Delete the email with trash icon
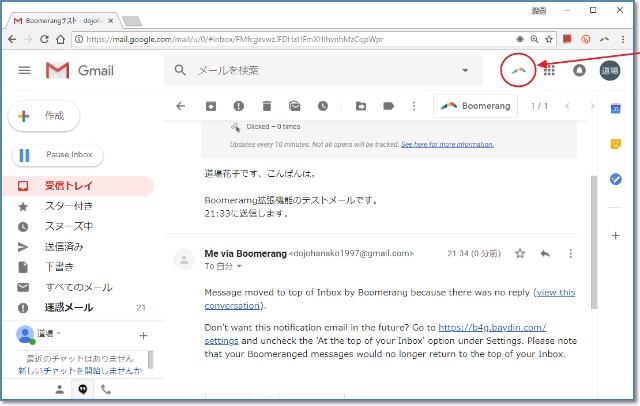This screenshot has height=406, width=640. click(x=267, y=106)
